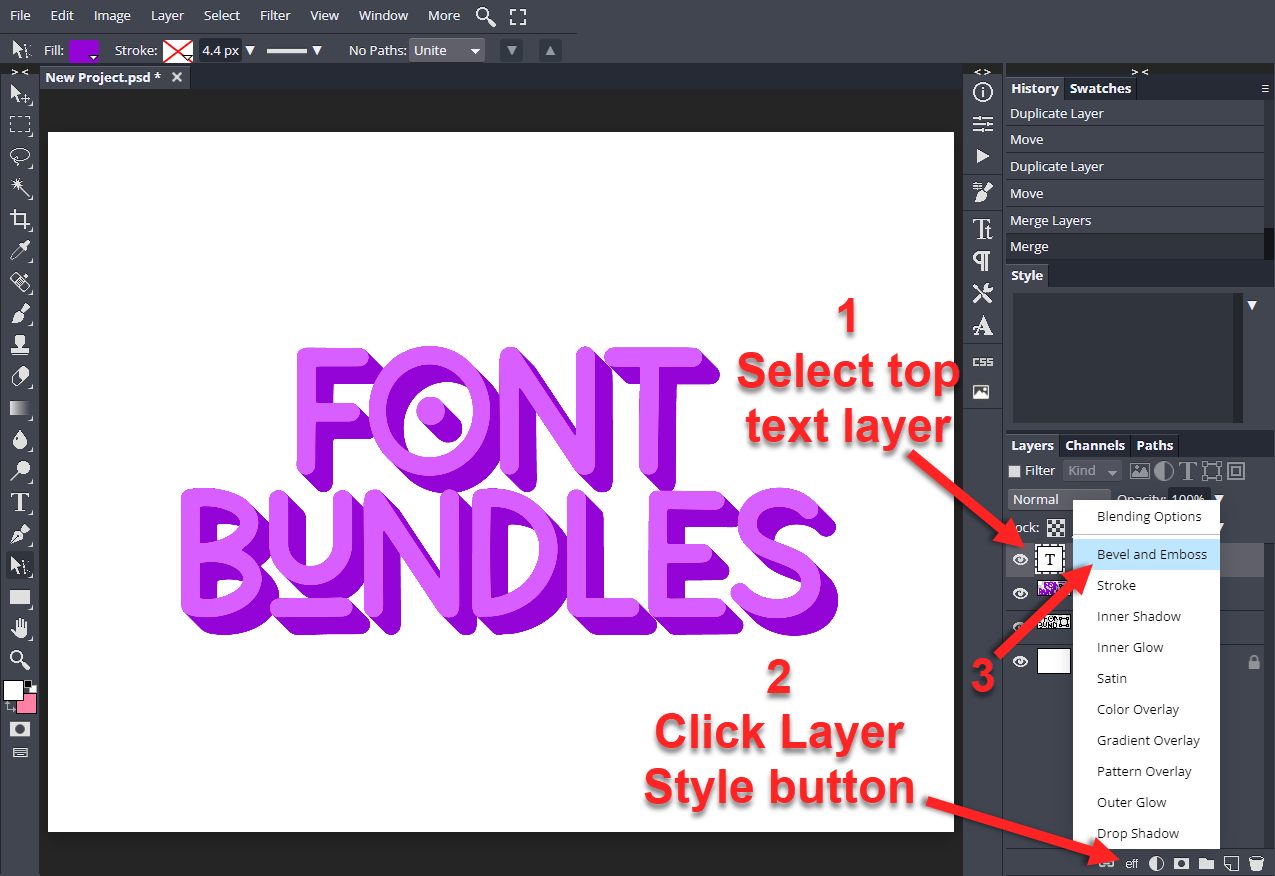Open the CSS panel icon
The image size is (1275, 876).
click(x=983, y=361)
